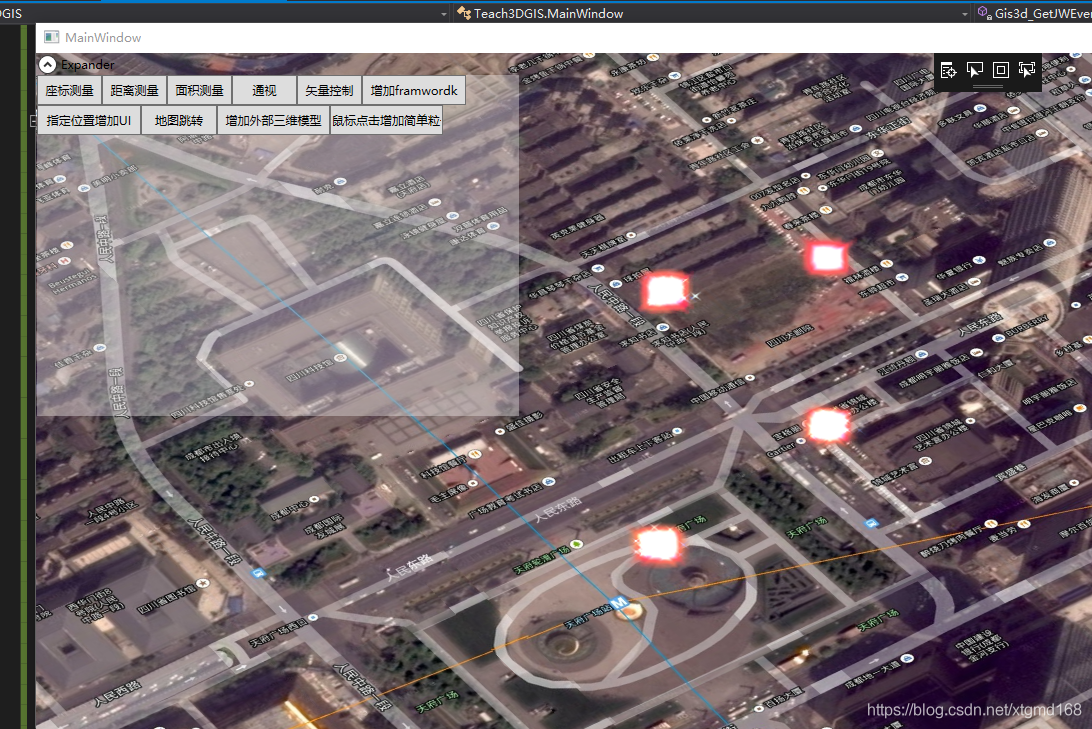Viewport: 1092px width, 729px height.
Task: Click the metro M marker at 天府广场站
Action: 618,602
